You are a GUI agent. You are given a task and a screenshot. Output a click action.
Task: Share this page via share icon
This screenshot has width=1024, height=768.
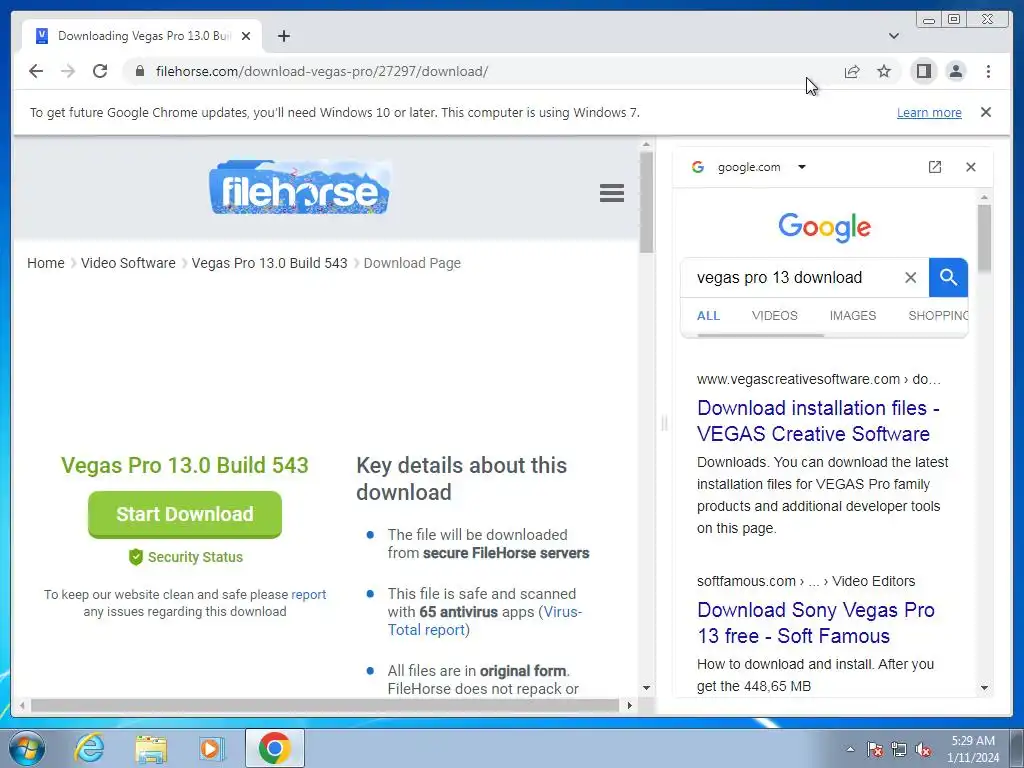852,71
